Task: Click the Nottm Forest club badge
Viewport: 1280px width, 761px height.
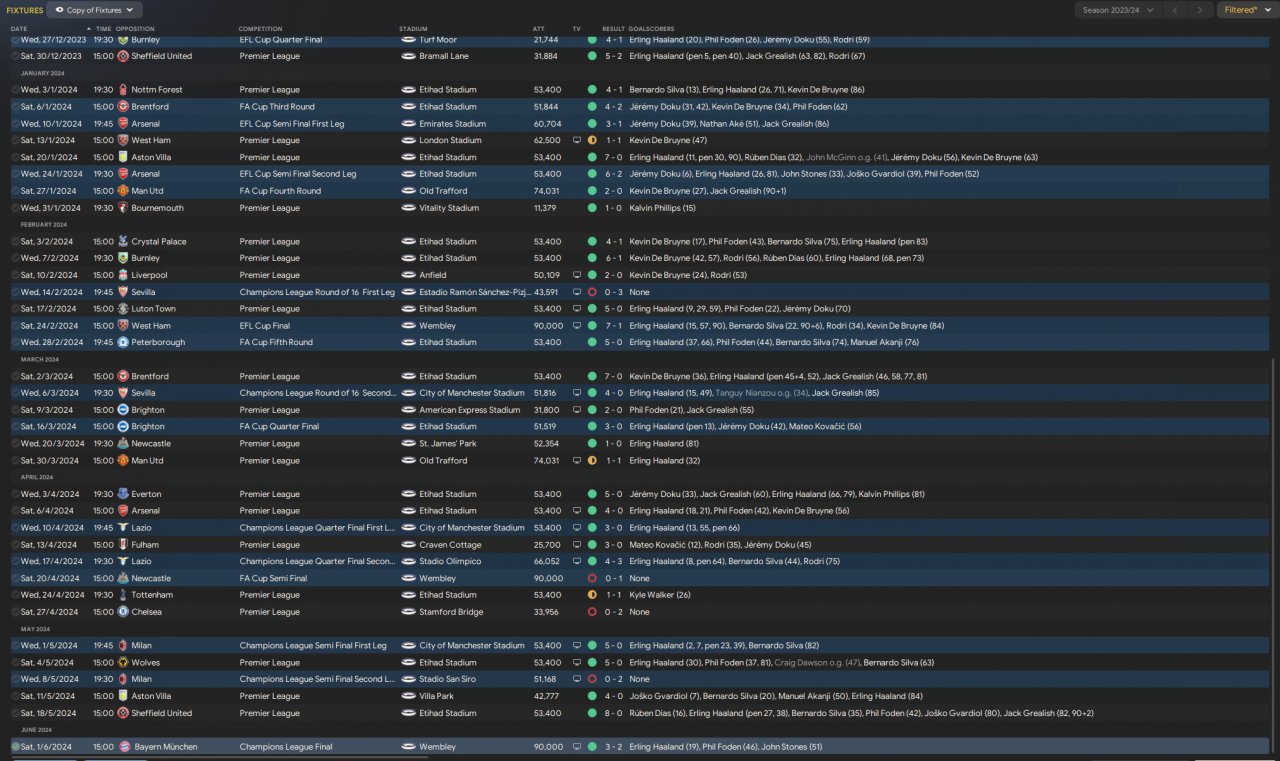Action: point(123,90)
